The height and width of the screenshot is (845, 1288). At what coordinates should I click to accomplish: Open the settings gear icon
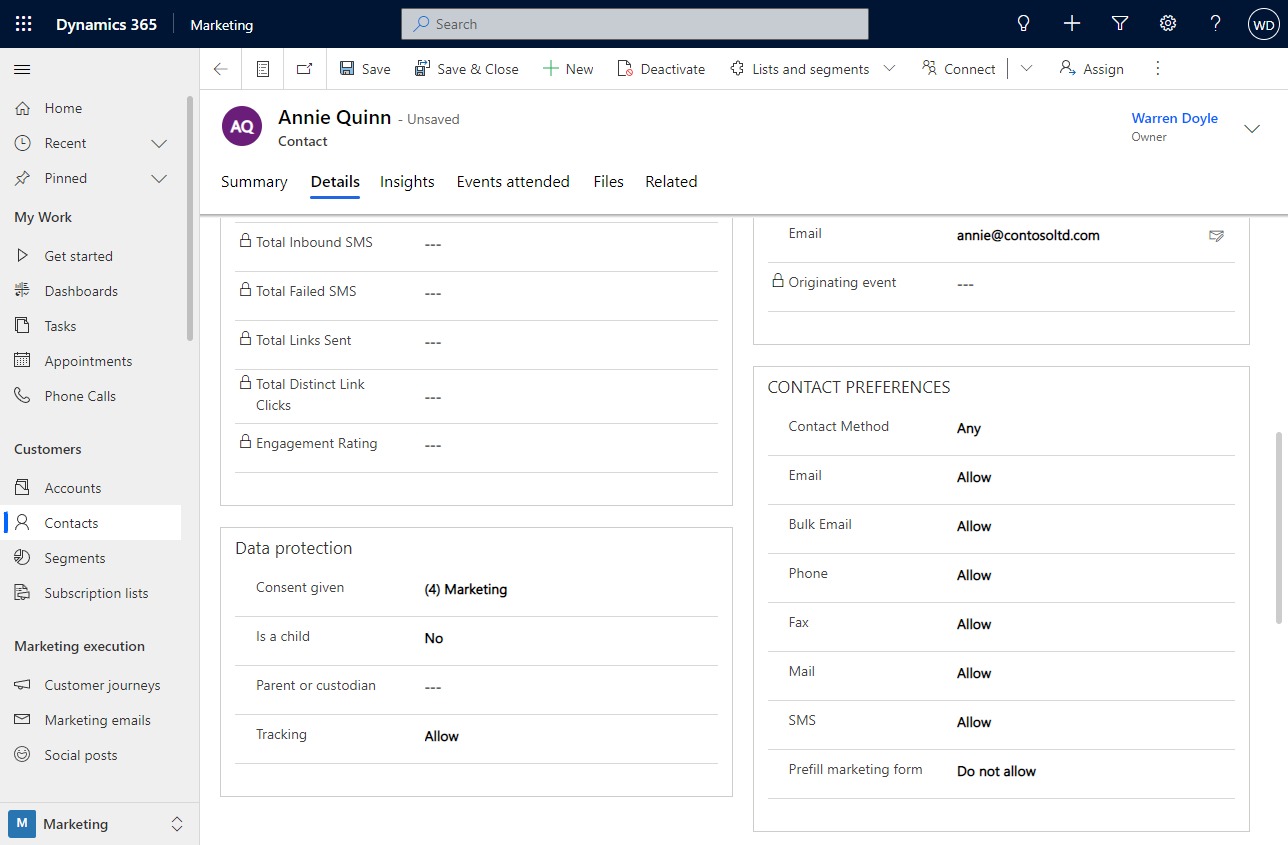tap(1168, 24)
